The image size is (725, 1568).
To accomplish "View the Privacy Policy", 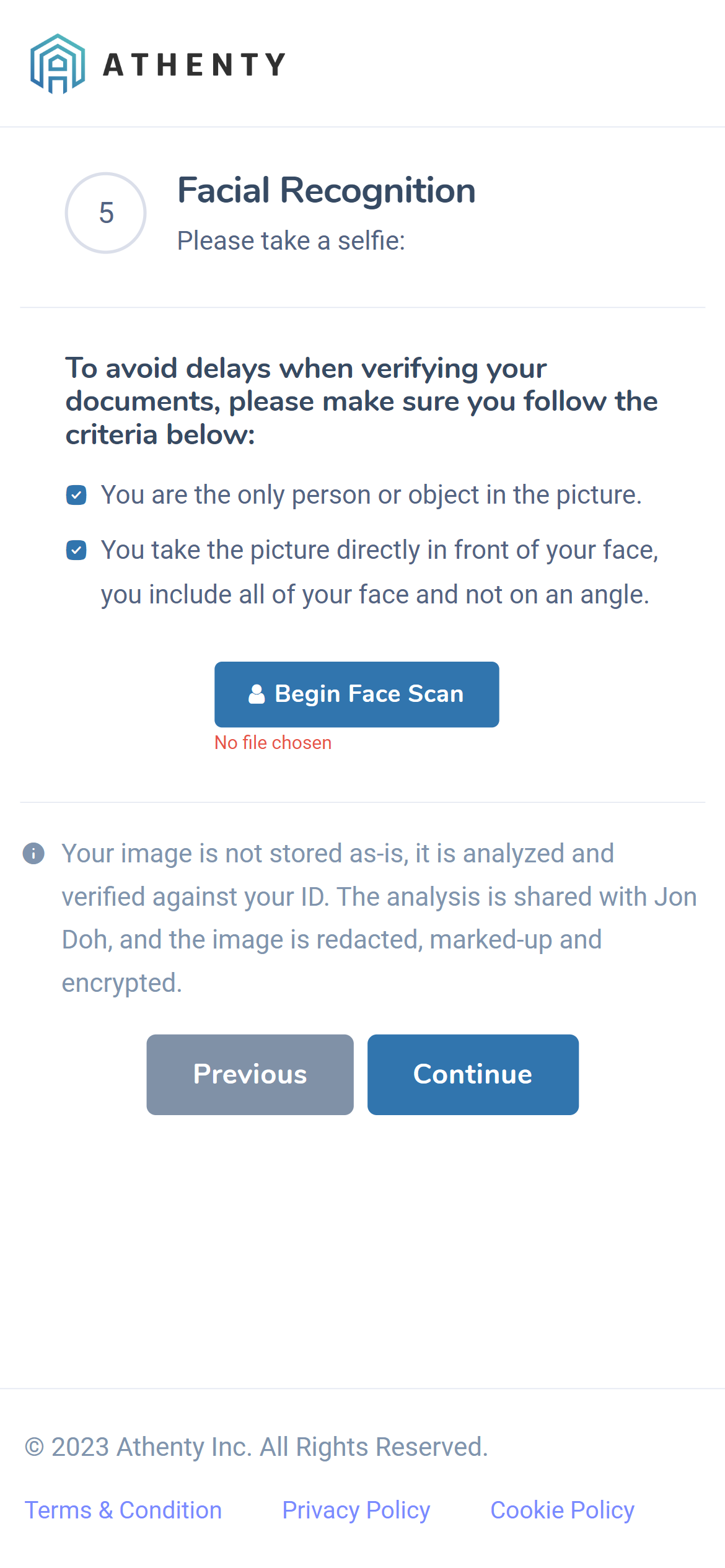I will click(356, 1510).
